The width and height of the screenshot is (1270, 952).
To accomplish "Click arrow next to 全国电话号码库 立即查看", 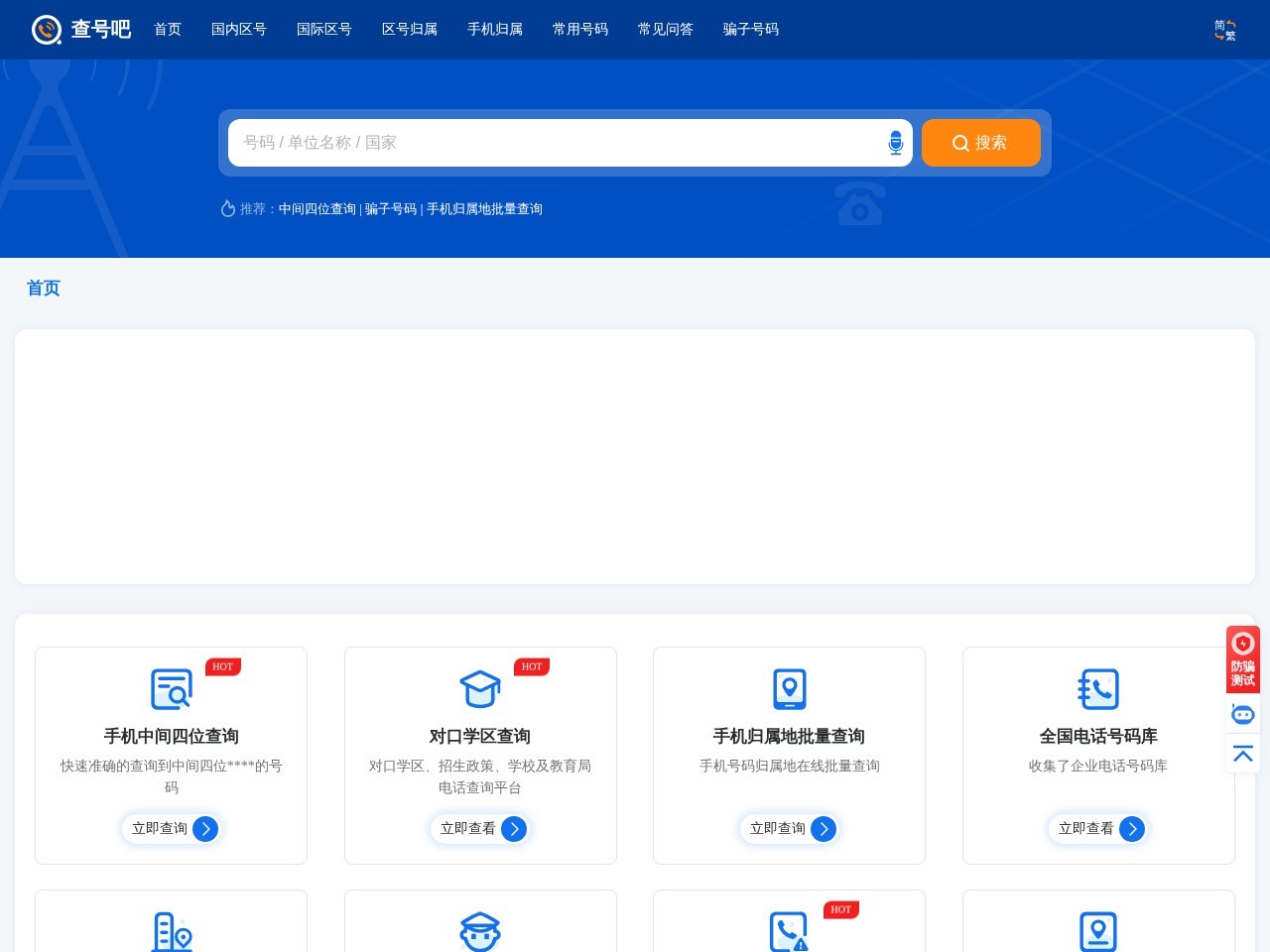I will click(x=1132, y=829).
